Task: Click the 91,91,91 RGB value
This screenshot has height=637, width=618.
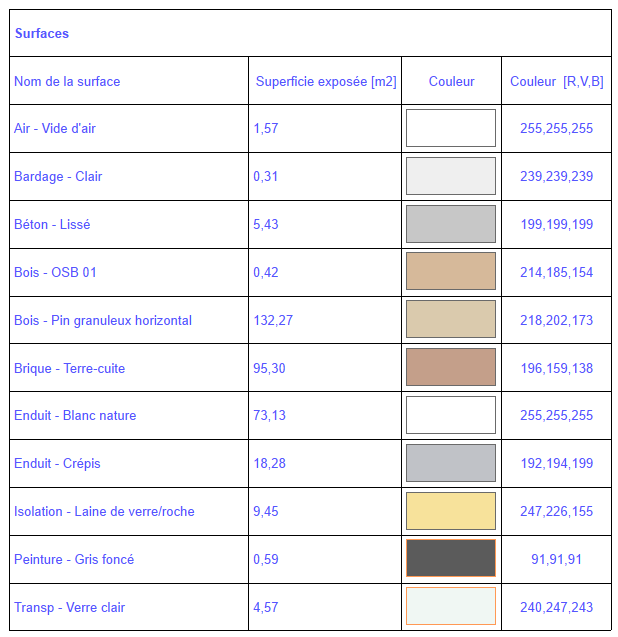Action: click(x=556, y=560)
